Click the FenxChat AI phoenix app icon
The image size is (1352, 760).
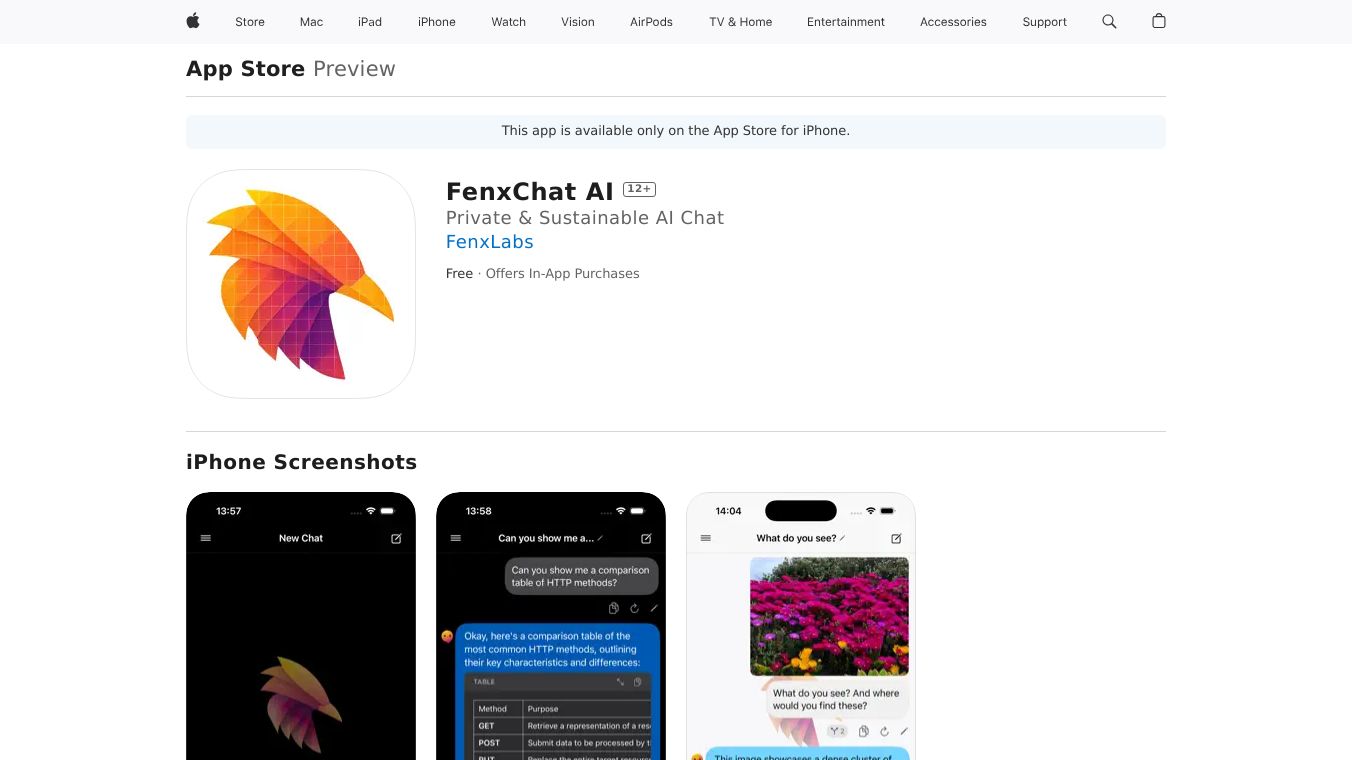point(301,284)
